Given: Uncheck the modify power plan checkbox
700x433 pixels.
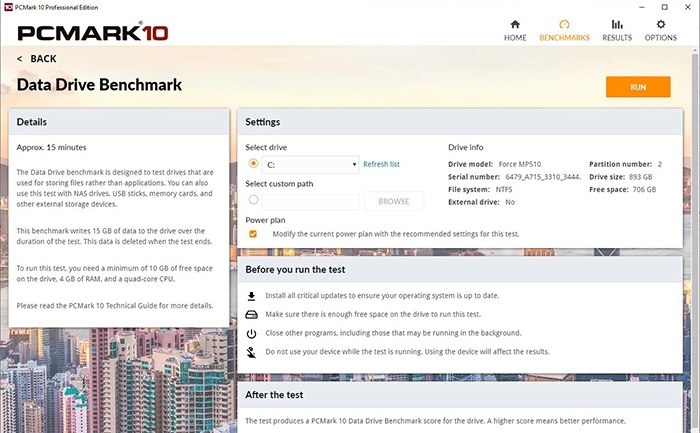Looking at the screenshot, I should (x=253, y=234).
